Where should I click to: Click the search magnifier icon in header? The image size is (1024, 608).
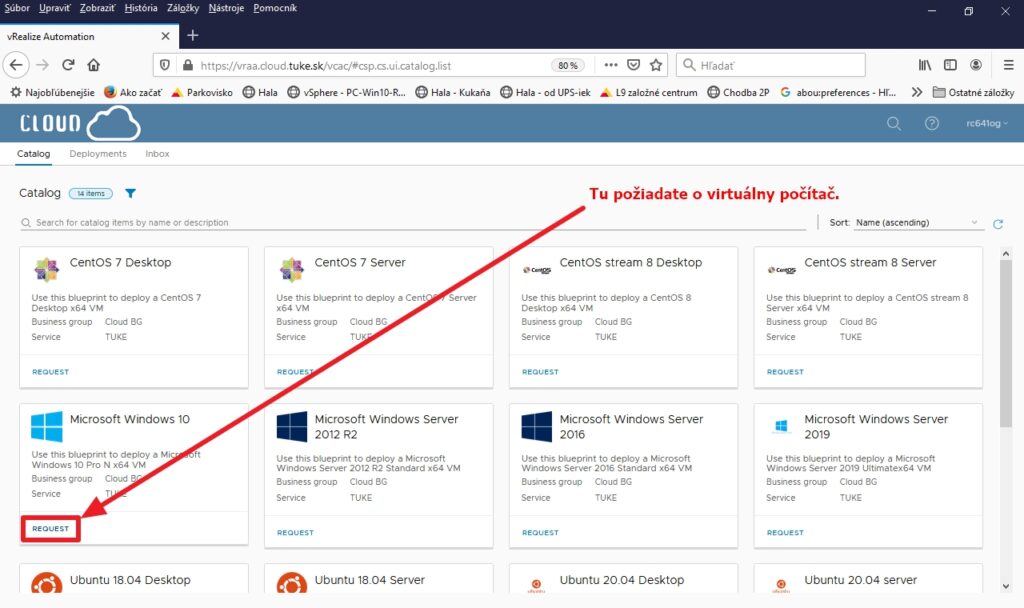pos(894,123)
